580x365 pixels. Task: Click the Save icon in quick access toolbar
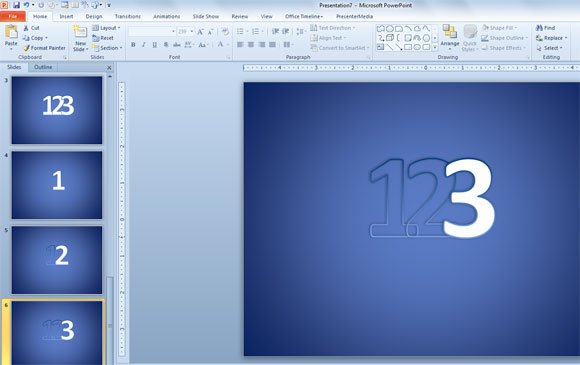16,5
